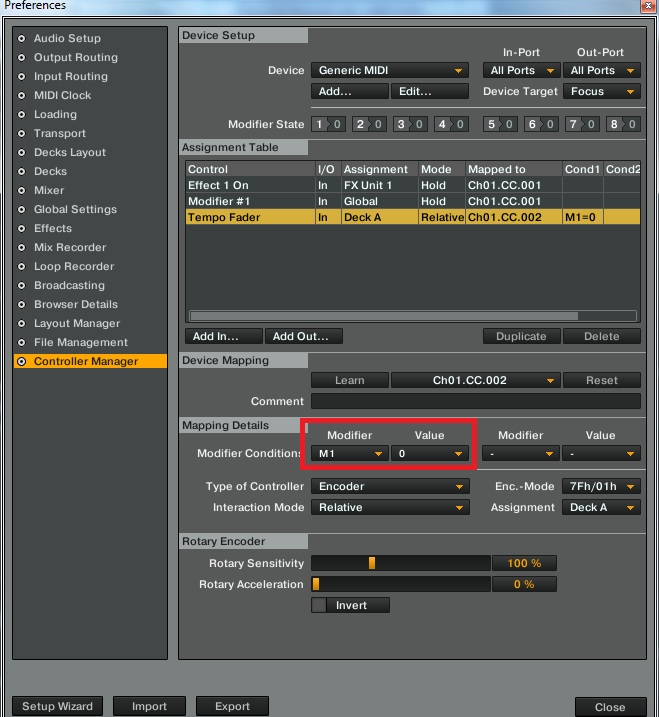
Task: Toggle the Invert checkbox
Action: 319,605
